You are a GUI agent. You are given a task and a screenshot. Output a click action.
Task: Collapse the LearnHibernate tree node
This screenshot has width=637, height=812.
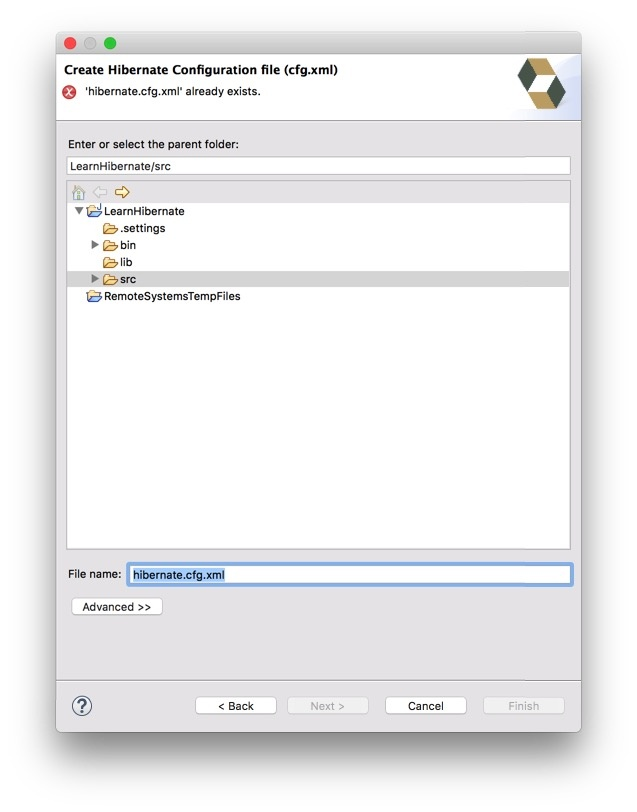[x=79, y=211]
